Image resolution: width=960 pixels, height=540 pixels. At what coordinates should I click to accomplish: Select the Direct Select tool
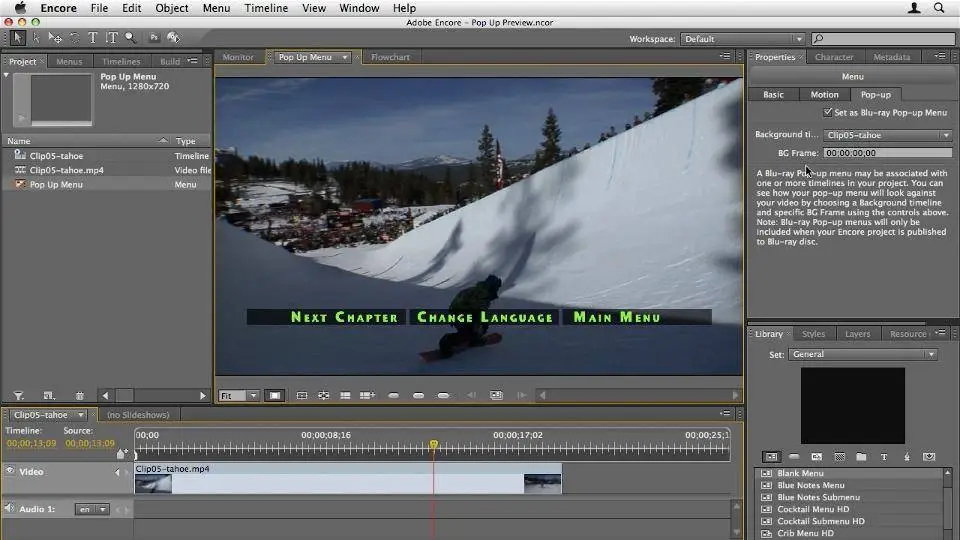click(x=36, y=38)
